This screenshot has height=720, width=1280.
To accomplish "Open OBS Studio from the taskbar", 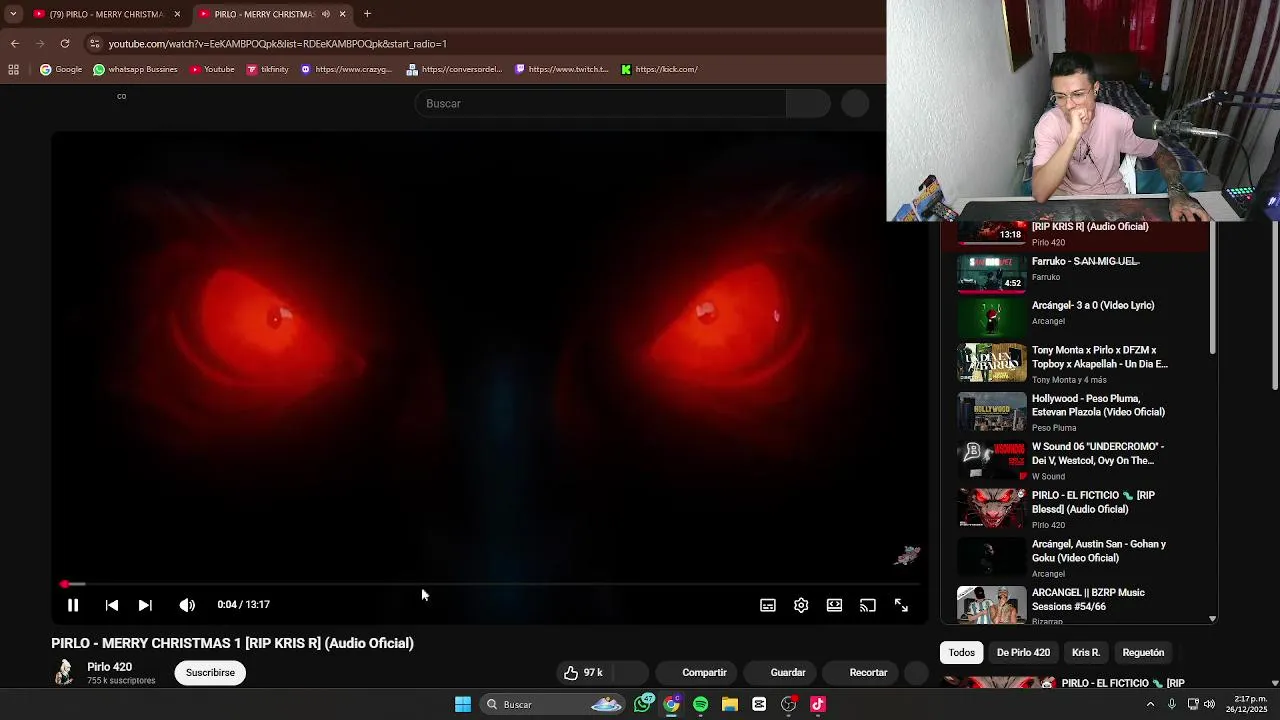I will [789, 705].
